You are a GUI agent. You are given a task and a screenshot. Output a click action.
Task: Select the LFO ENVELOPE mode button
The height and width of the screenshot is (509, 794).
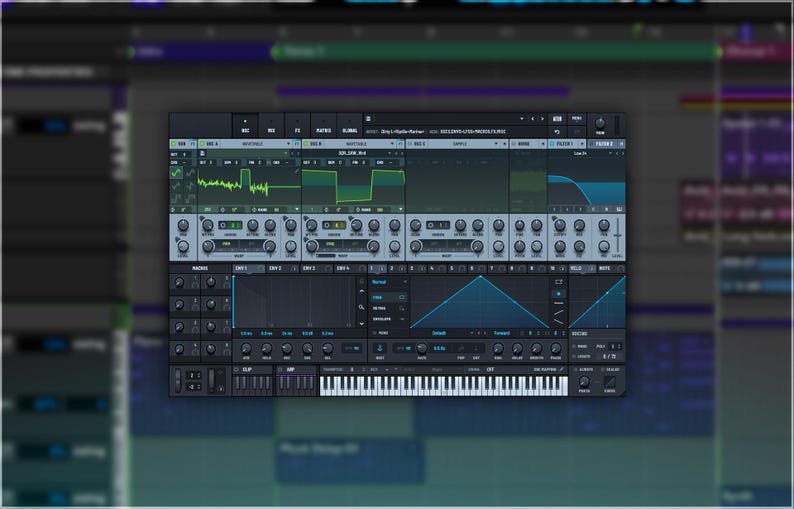[x=388, y=319]
